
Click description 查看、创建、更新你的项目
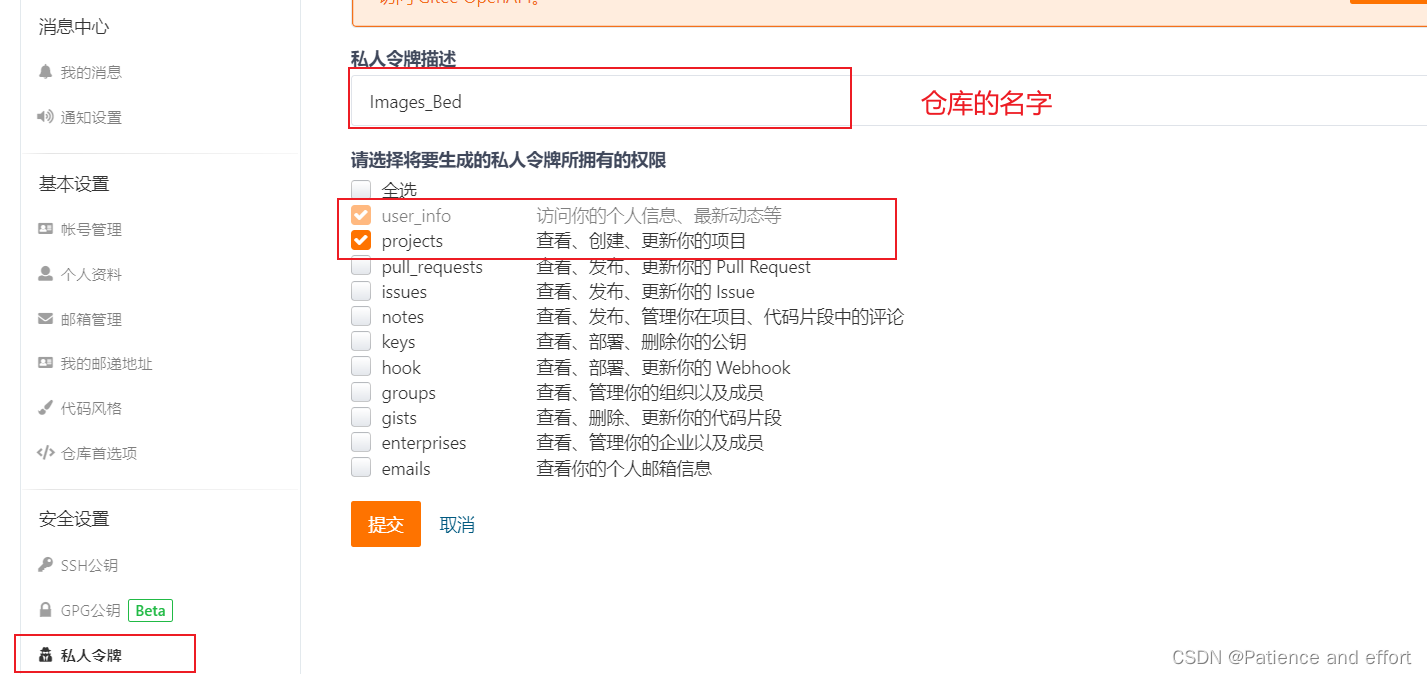641,241
